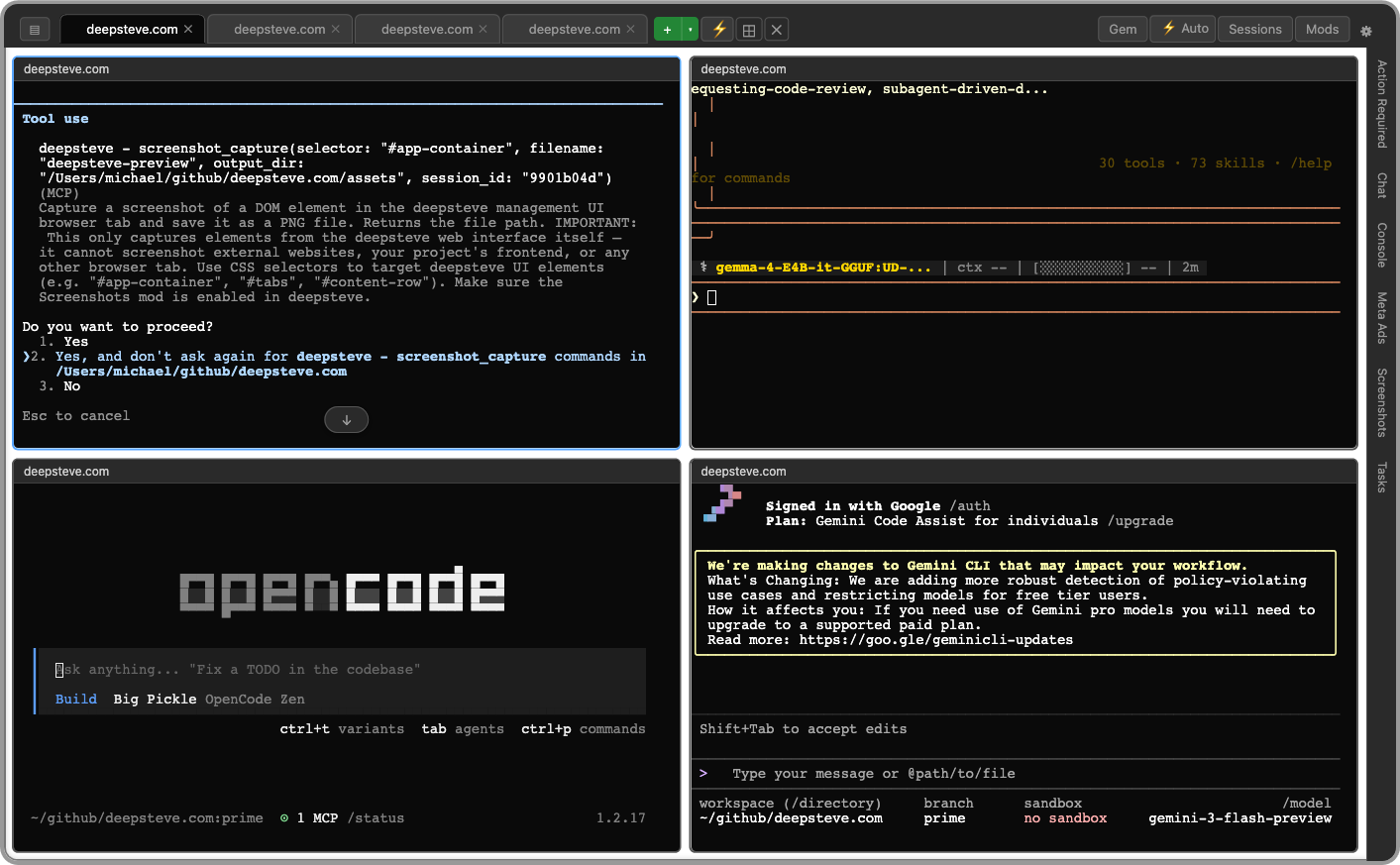Click the gemini-3-flash-preview model text
1400x865 pixels.
[1240, 818]
